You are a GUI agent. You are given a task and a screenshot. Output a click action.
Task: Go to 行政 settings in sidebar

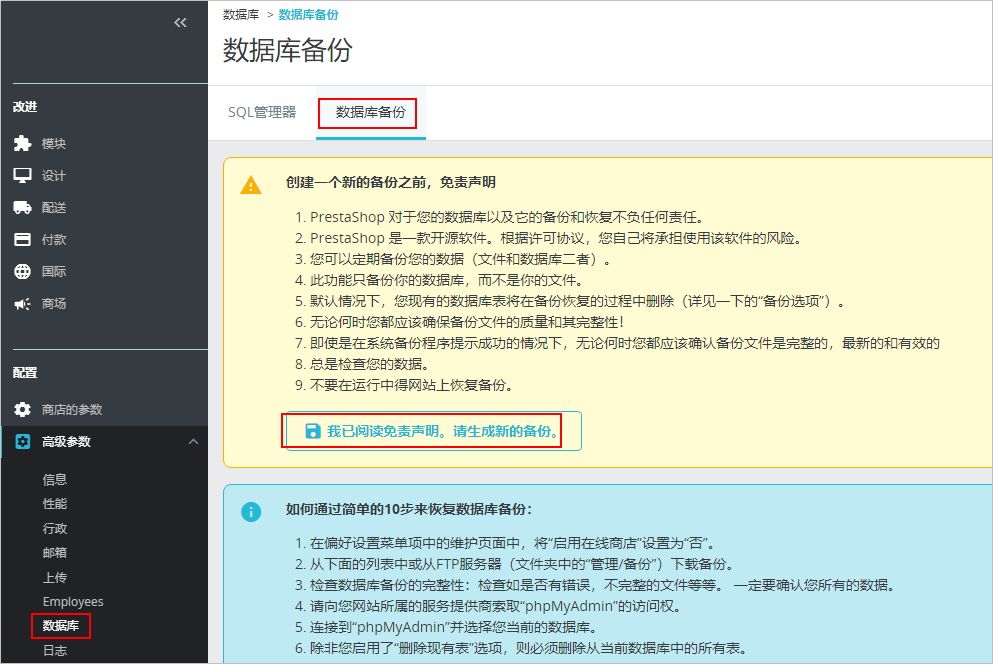55,529
